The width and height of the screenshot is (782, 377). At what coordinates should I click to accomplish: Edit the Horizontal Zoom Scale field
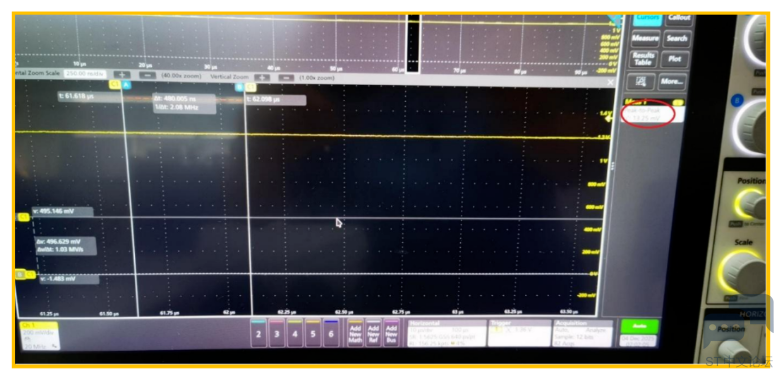coord(85,74)
